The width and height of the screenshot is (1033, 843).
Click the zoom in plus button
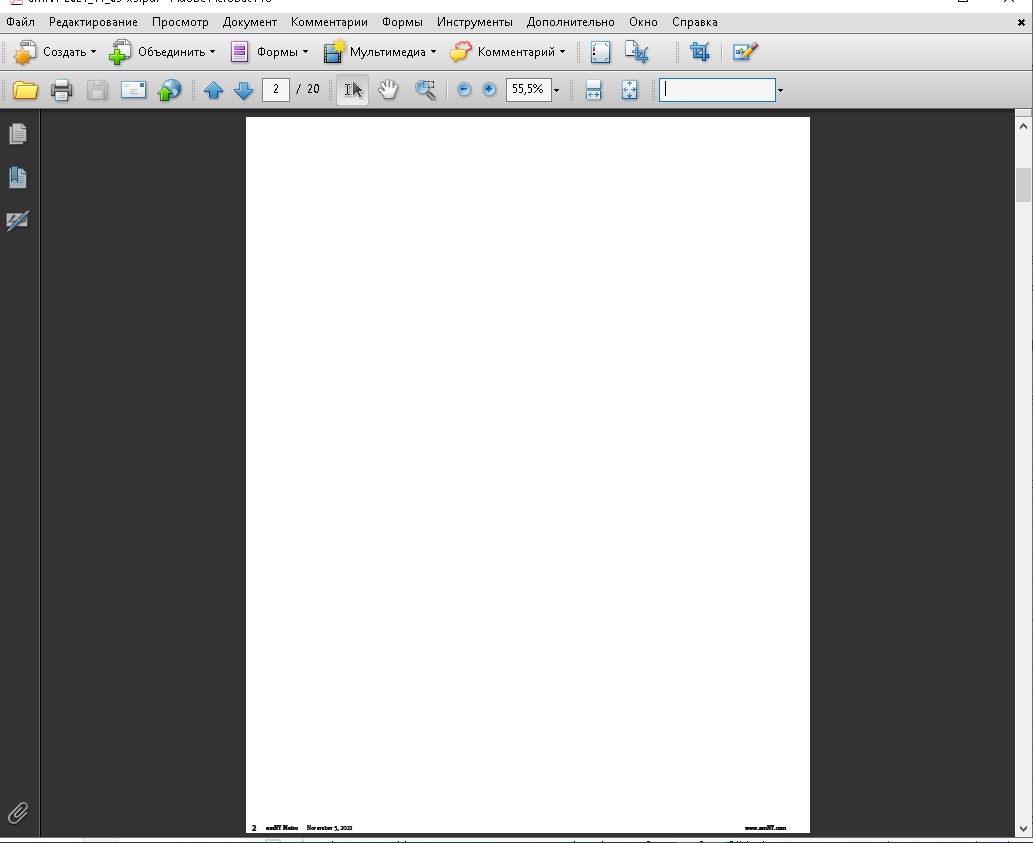pyautogui.click(x=489, y=90)
